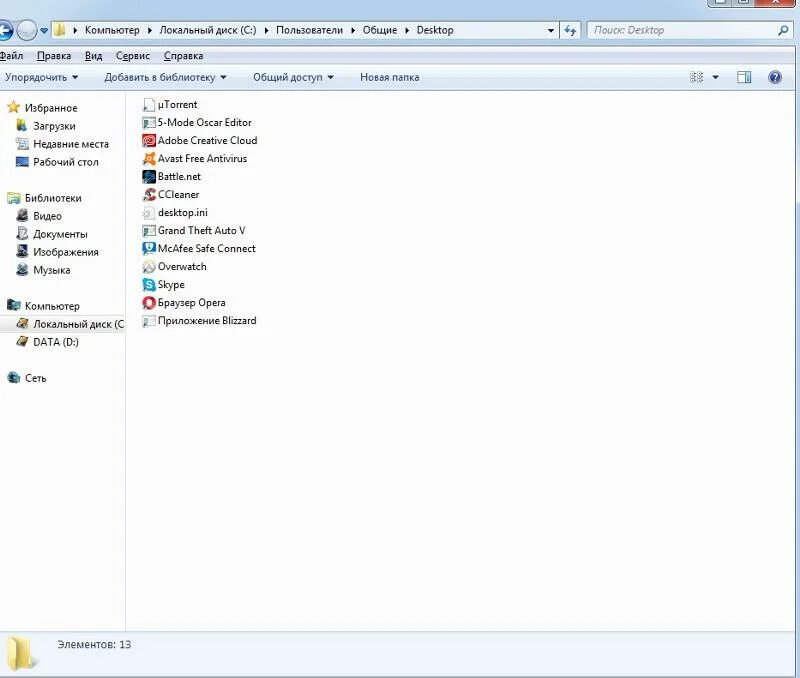
Task: Select the Adobe Creative Cloud icon
Action: click(148, 140)
